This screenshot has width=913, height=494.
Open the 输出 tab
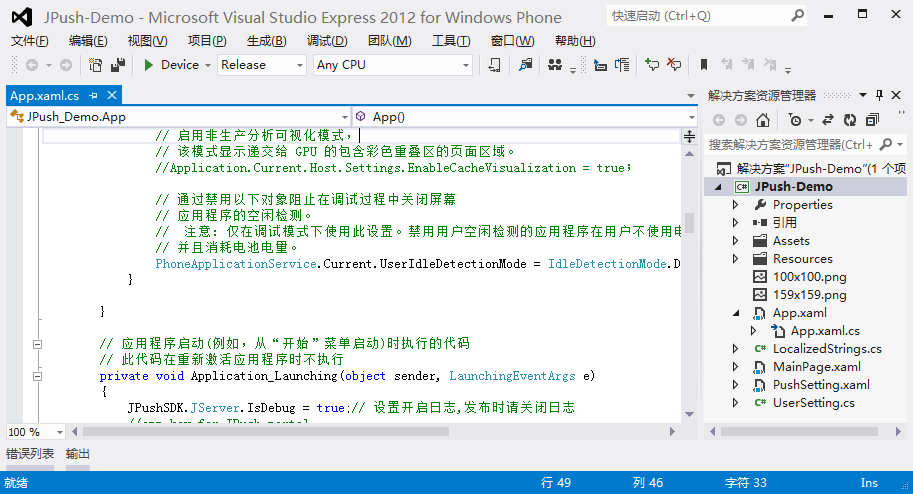click(77, 454)
